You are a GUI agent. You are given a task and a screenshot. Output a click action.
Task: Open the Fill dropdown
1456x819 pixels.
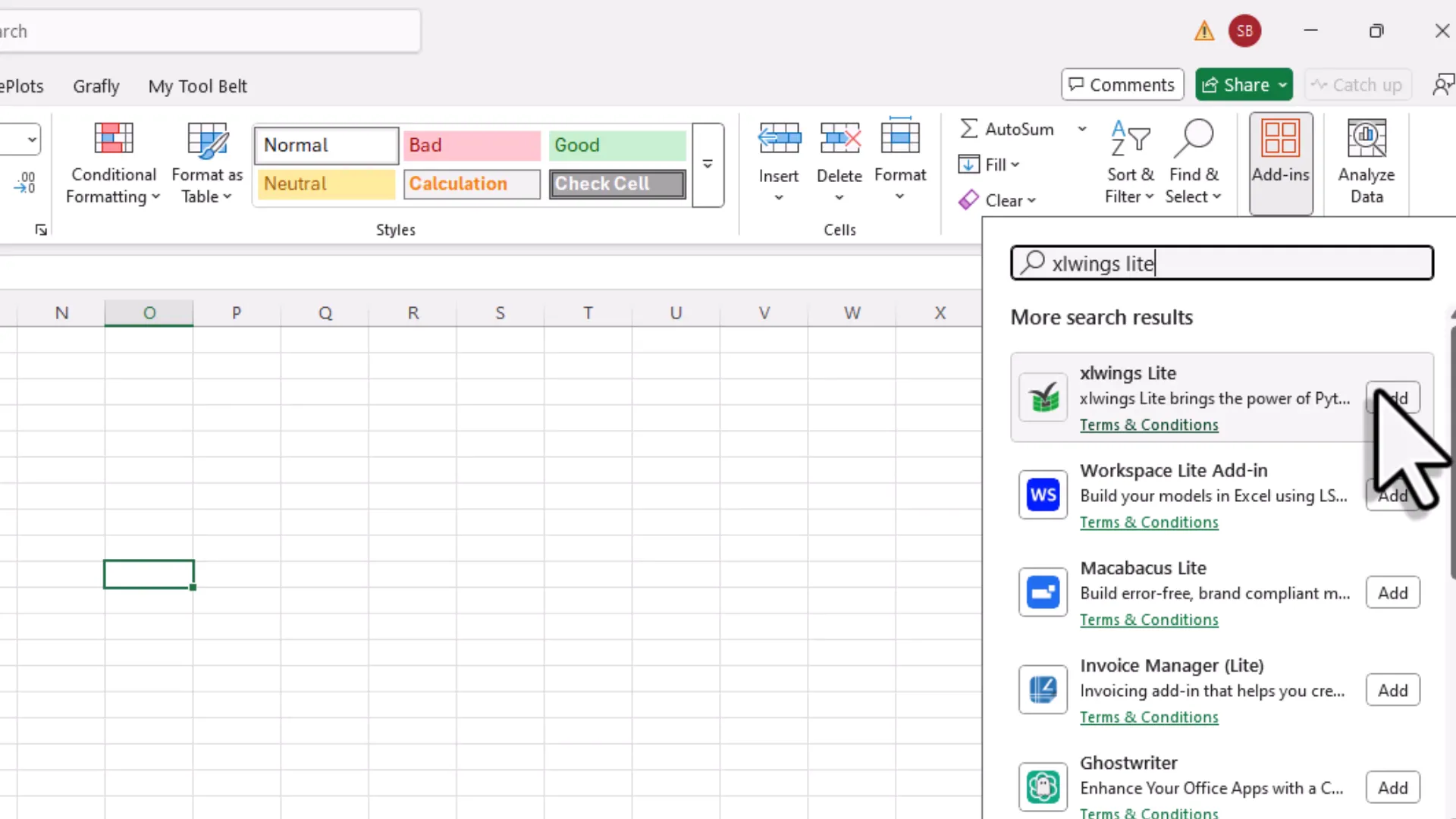1014,165
